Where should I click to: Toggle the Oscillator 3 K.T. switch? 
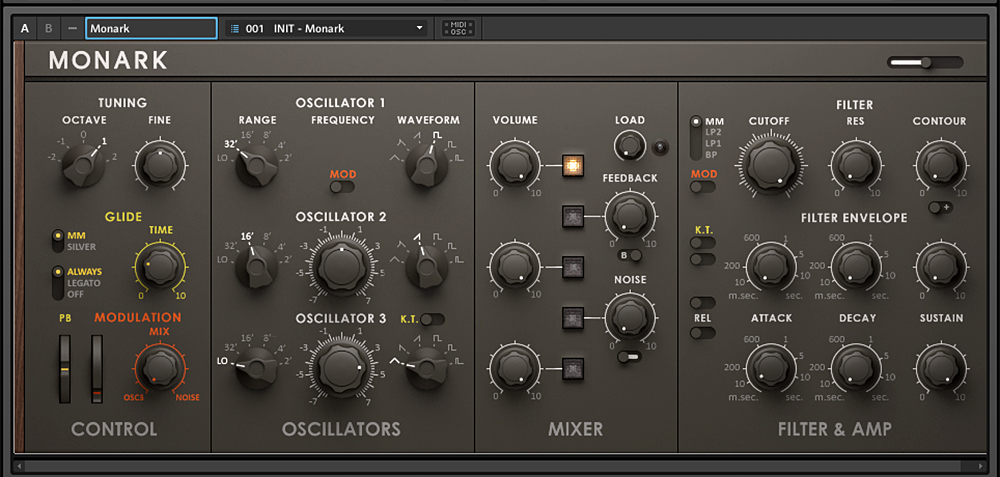coord(432,319)
